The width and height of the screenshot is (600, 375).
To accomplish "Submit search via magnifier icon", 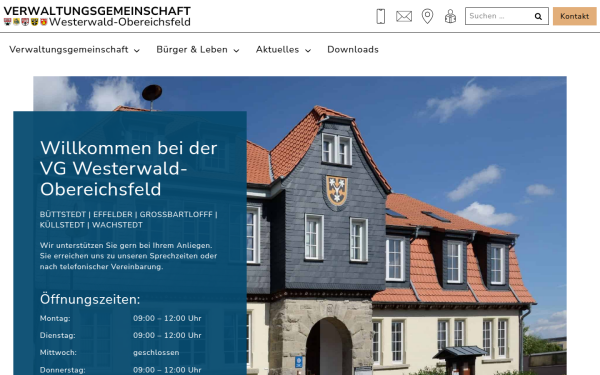I will (x=538, y=16).
